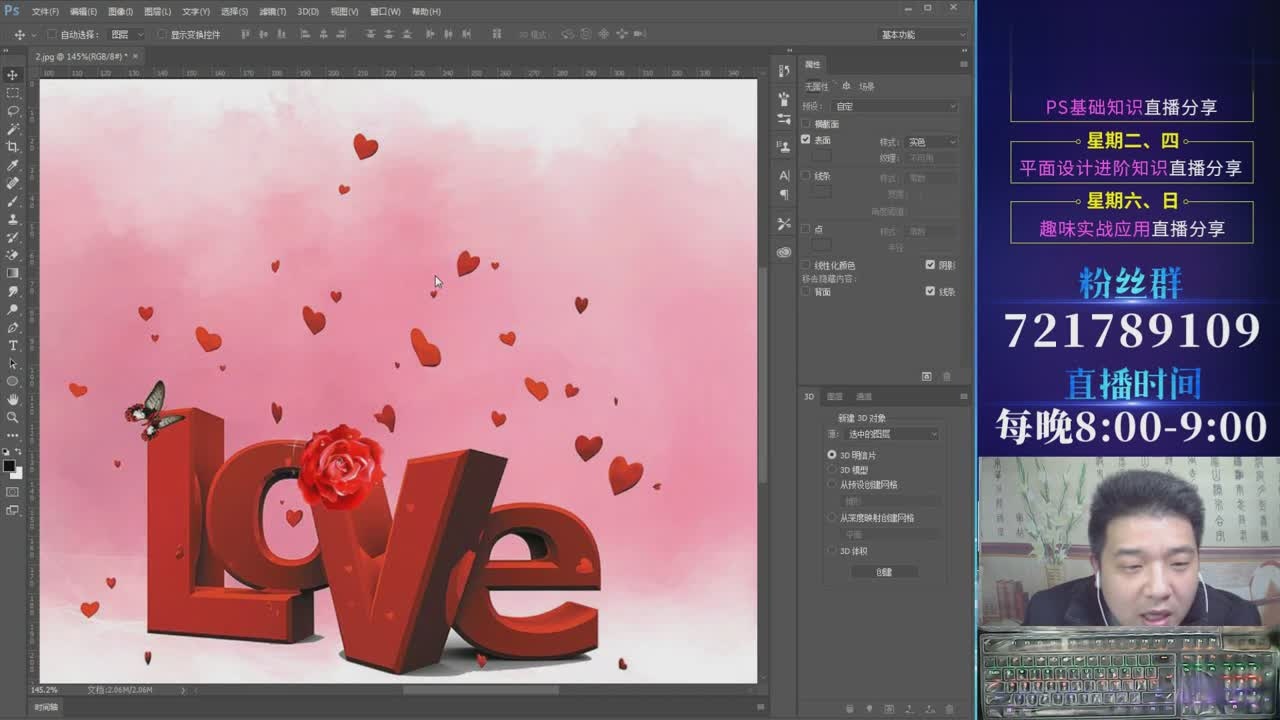This screenshot has height=720, width=1280.
Task: Open the extra tools ellipsis menu
Action: [13, 435]
